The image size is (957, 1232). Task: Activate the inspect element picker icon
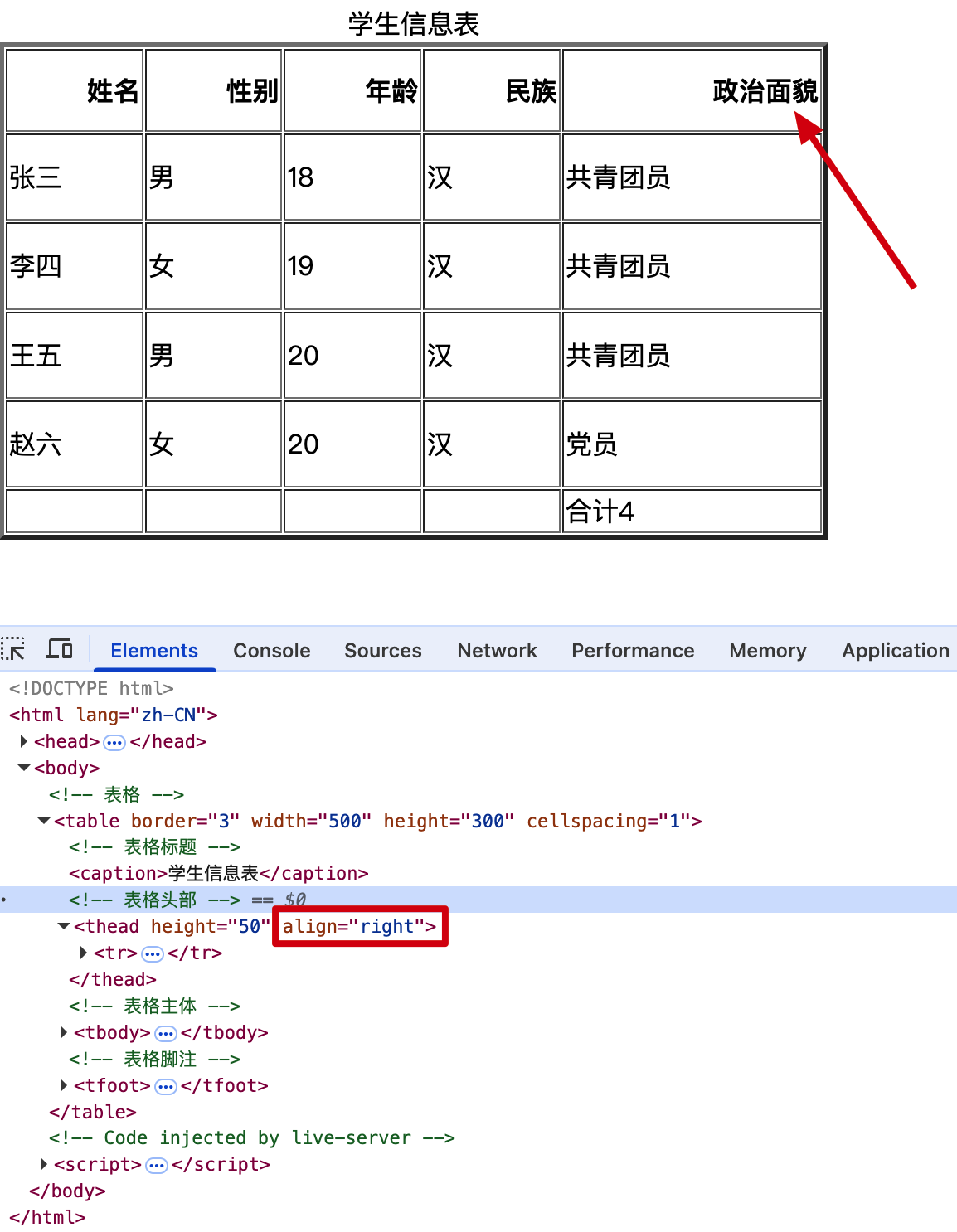13,649
